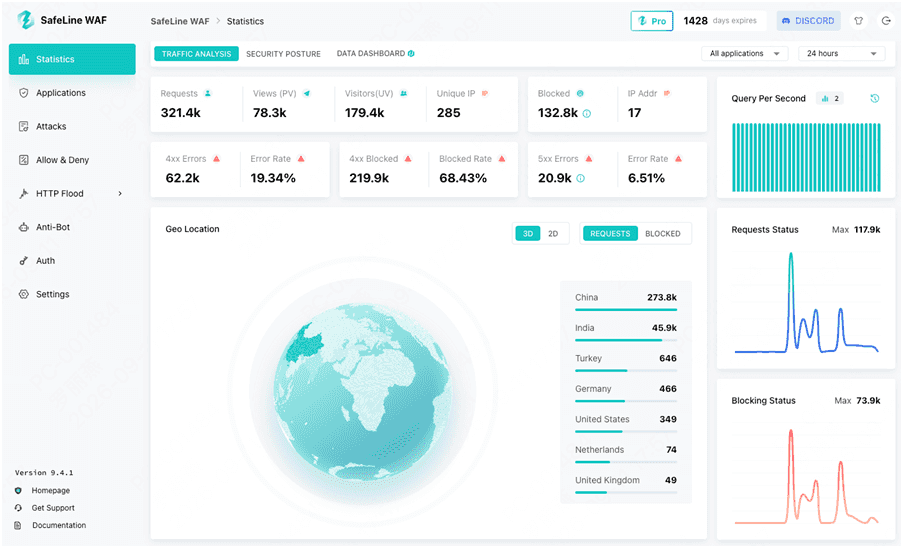Image resolution: width=903 pixels, height=548 pixels.
Task: Click the info icon beside 132.8k
Action: 587,113
